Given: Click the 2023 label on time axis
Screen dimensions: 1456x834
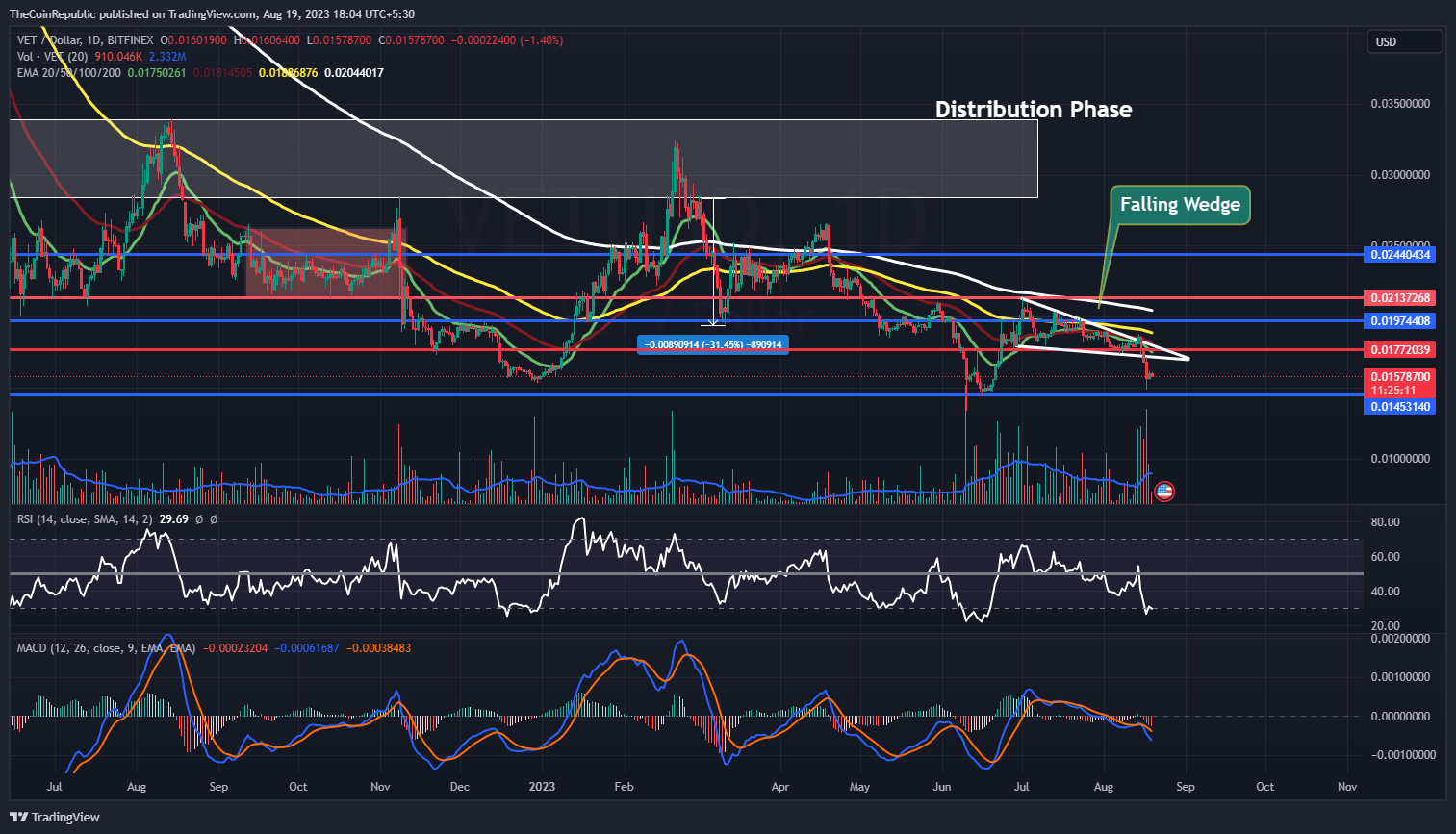Looking at the screenshot, I should point(543,787).
